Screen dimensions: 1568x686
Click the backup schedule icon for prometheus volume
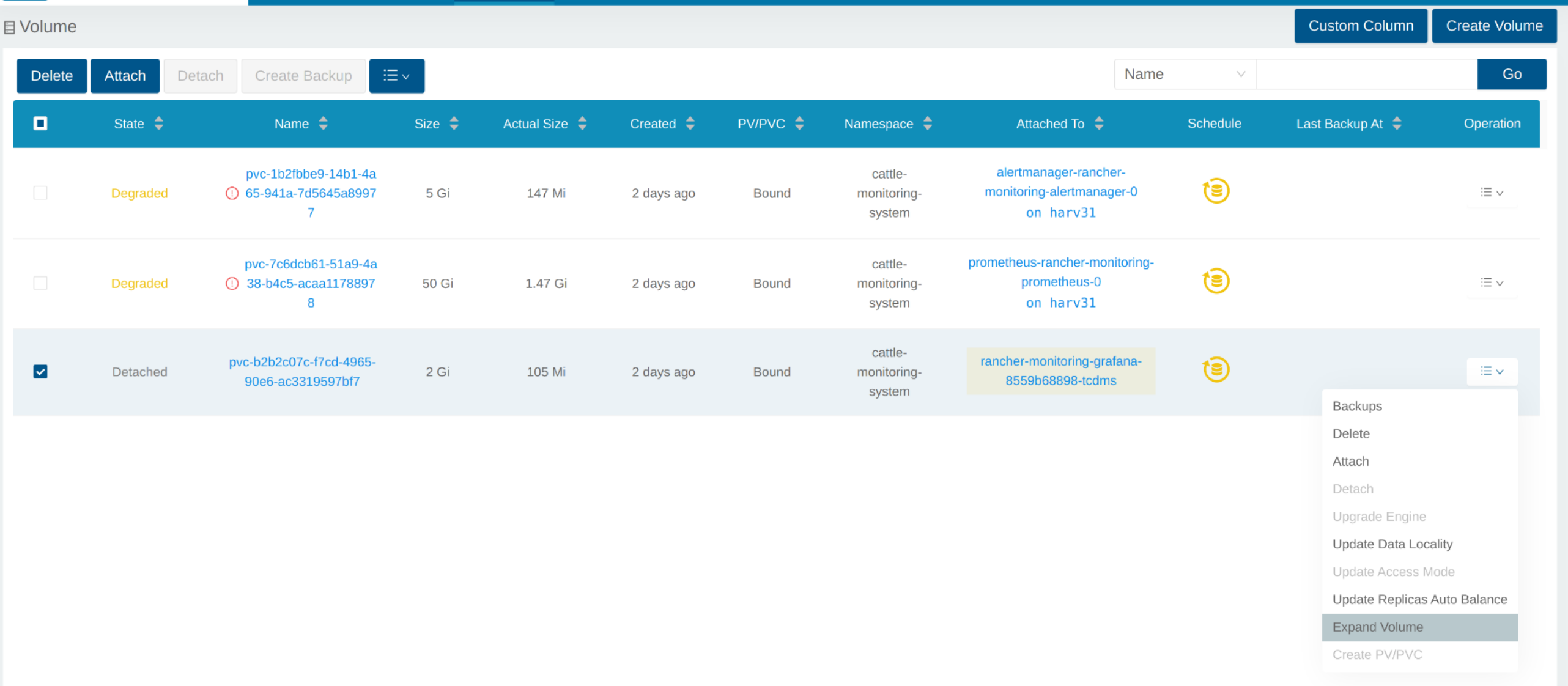(1216, 281)
